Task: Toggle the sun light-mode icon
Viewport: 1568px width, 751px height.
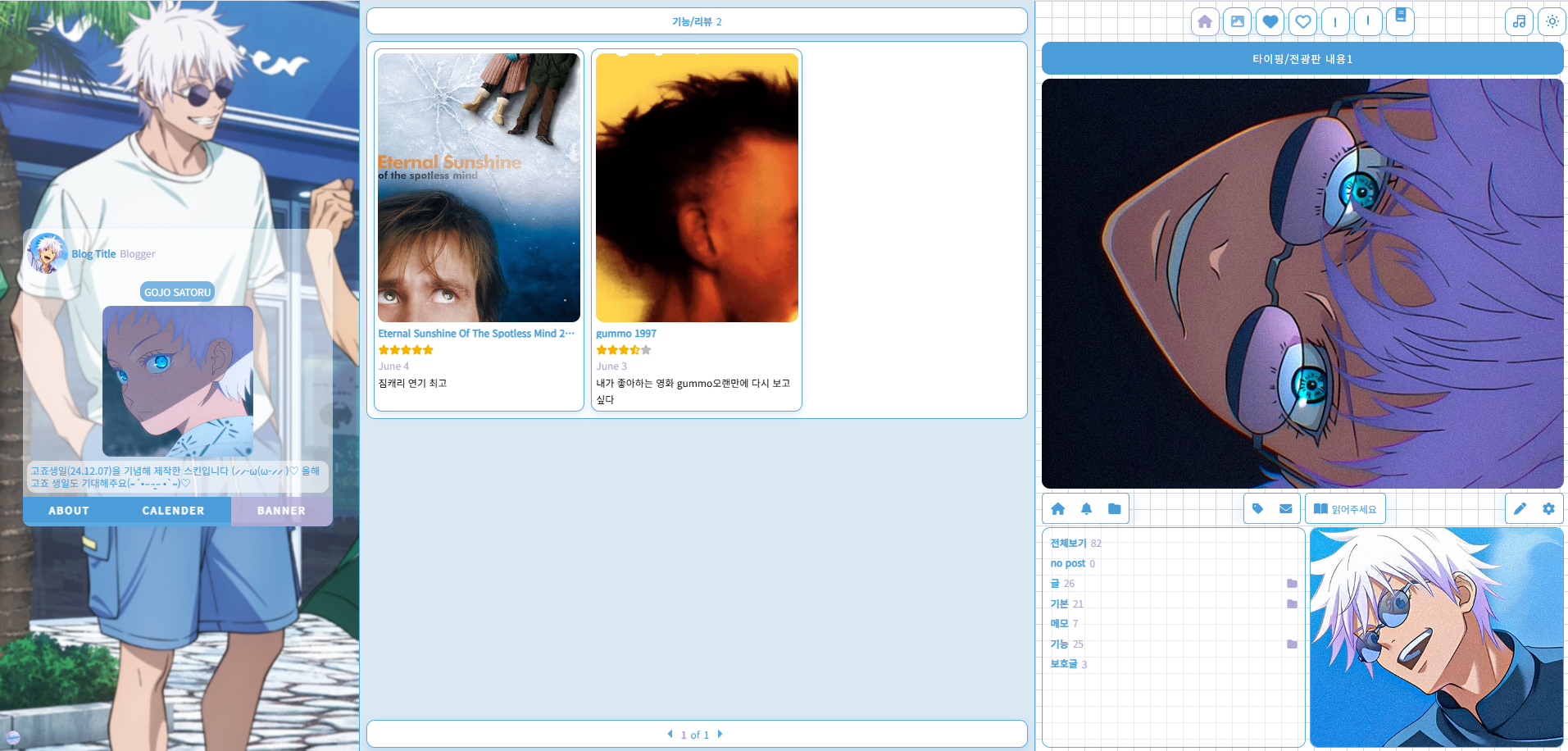Action: click(1552, 22)
